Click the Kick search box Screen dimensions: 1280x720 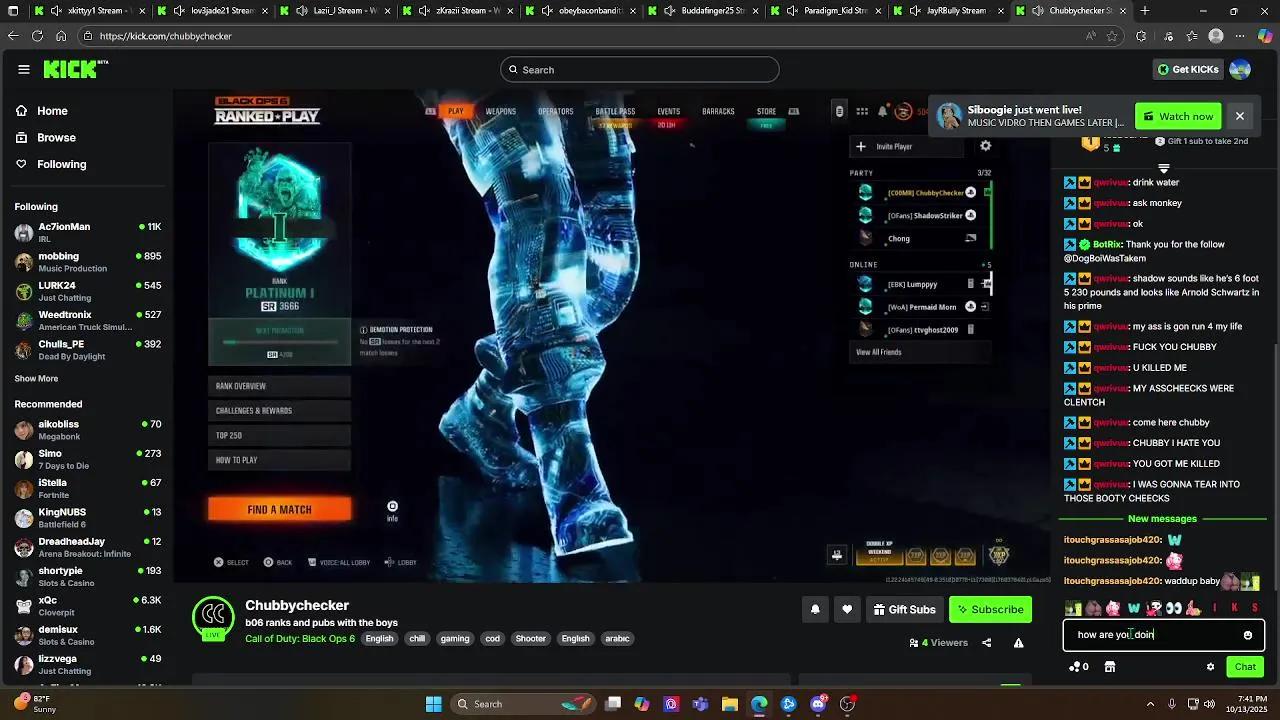click(640, 70)
